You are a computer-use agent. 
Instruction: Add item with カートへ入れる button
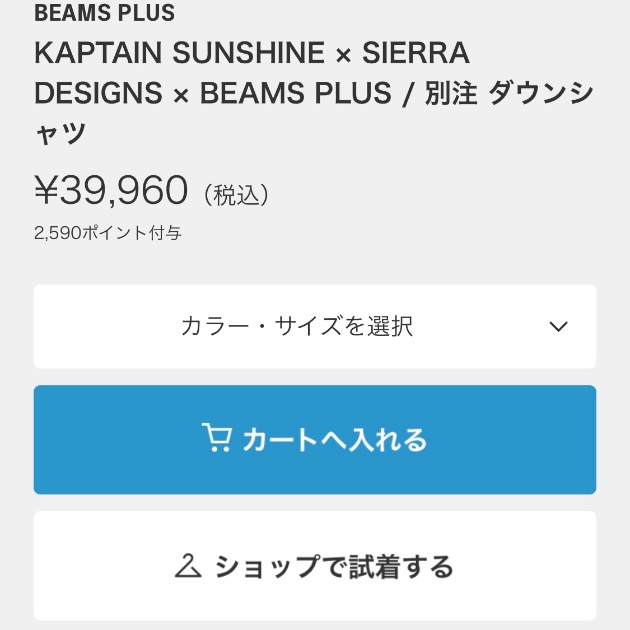[x=315, y=440]
